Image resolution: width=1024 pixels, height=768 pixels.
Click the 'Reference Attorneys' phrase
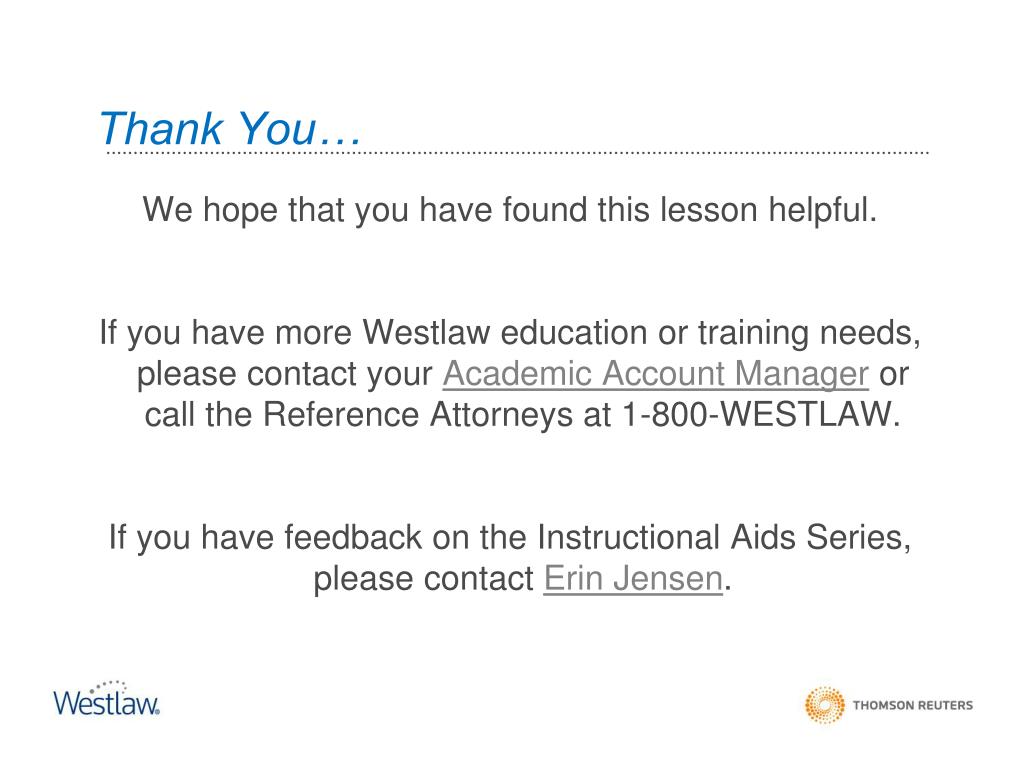(417, 415)
